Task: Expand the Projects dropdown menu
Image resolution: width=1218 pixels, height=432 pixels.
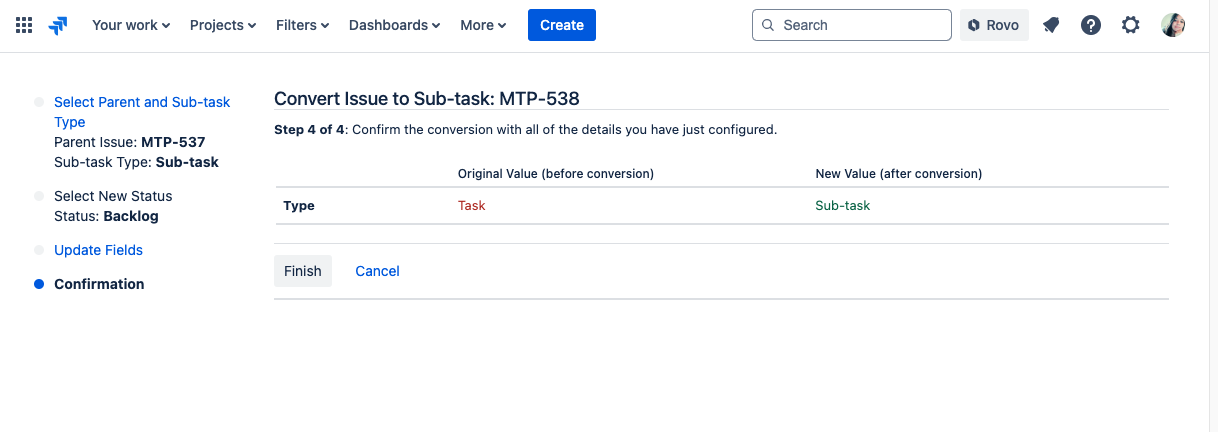Action: pos(223,25)
